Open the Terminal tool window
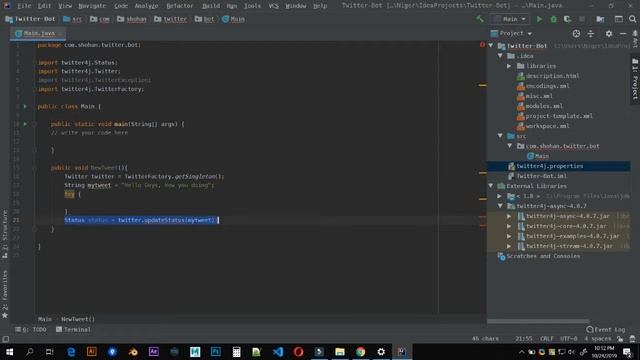Screen dimensions: 640x360 click(x=73, y=329)
